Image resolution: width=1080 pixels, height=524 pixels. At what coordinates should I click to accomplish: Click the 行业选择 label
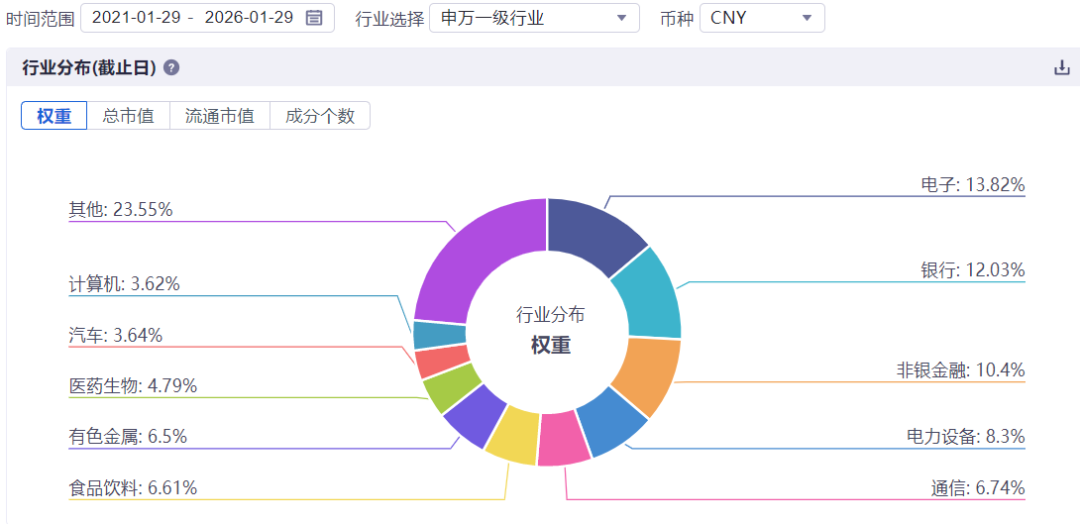[388, 19]
